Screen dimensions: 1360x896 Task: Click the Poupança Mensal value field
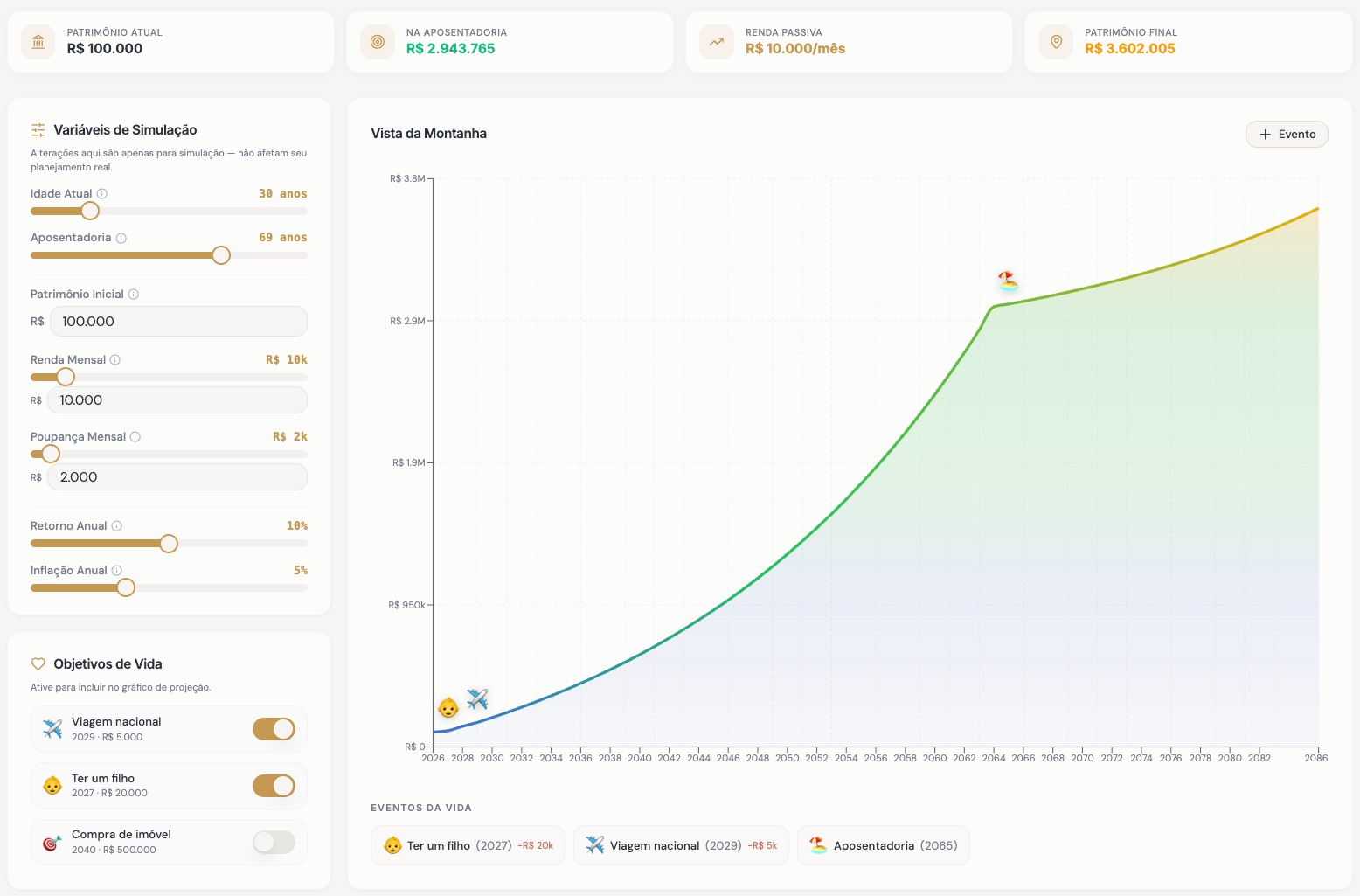(177, 477)
